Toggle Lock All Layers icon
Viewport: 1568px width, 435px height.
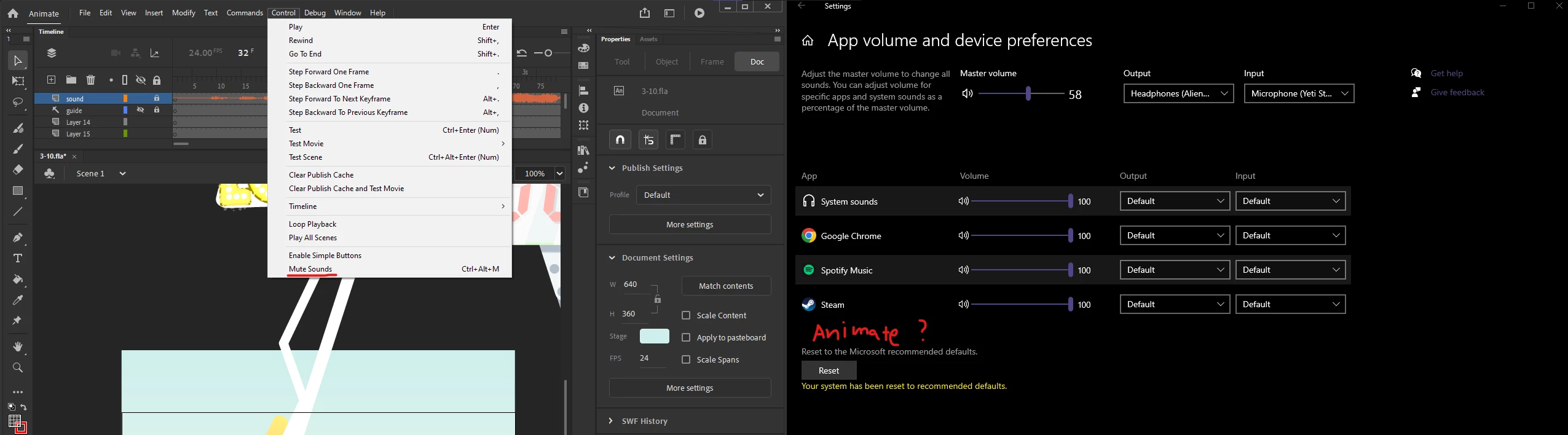pyautogui.click(x=157, y=80)
